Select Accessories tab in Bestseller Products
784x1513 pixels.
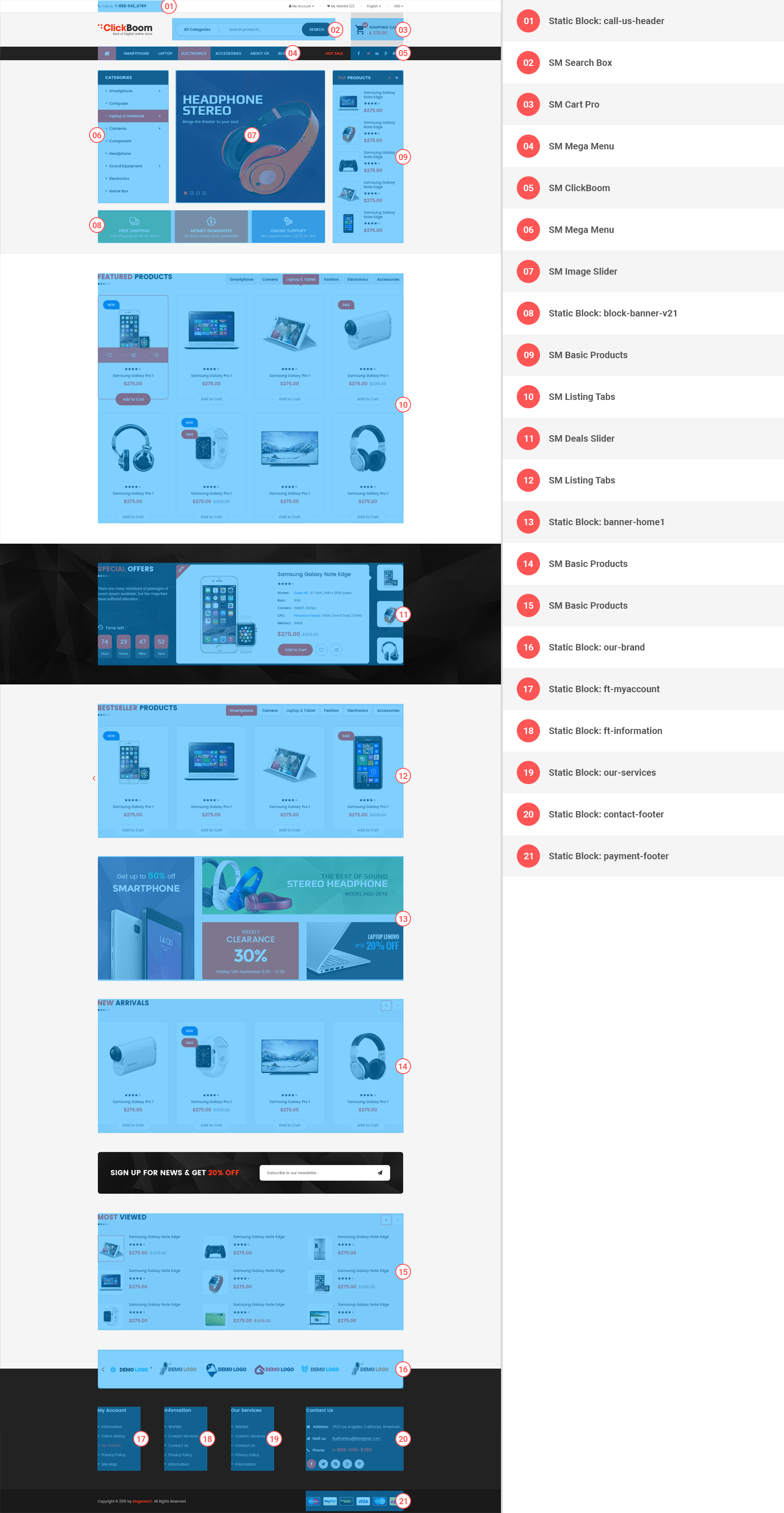(x=388, y=711)
